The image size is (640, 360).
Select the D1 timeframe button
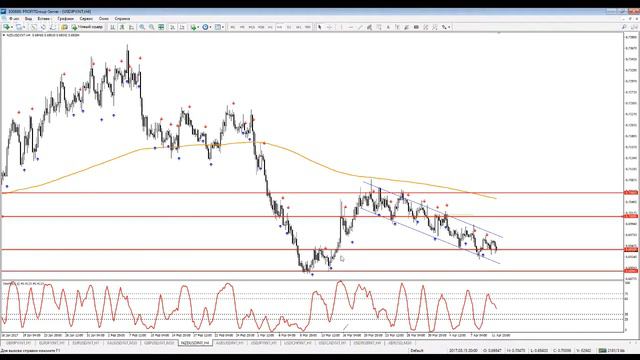pos(289,27)
